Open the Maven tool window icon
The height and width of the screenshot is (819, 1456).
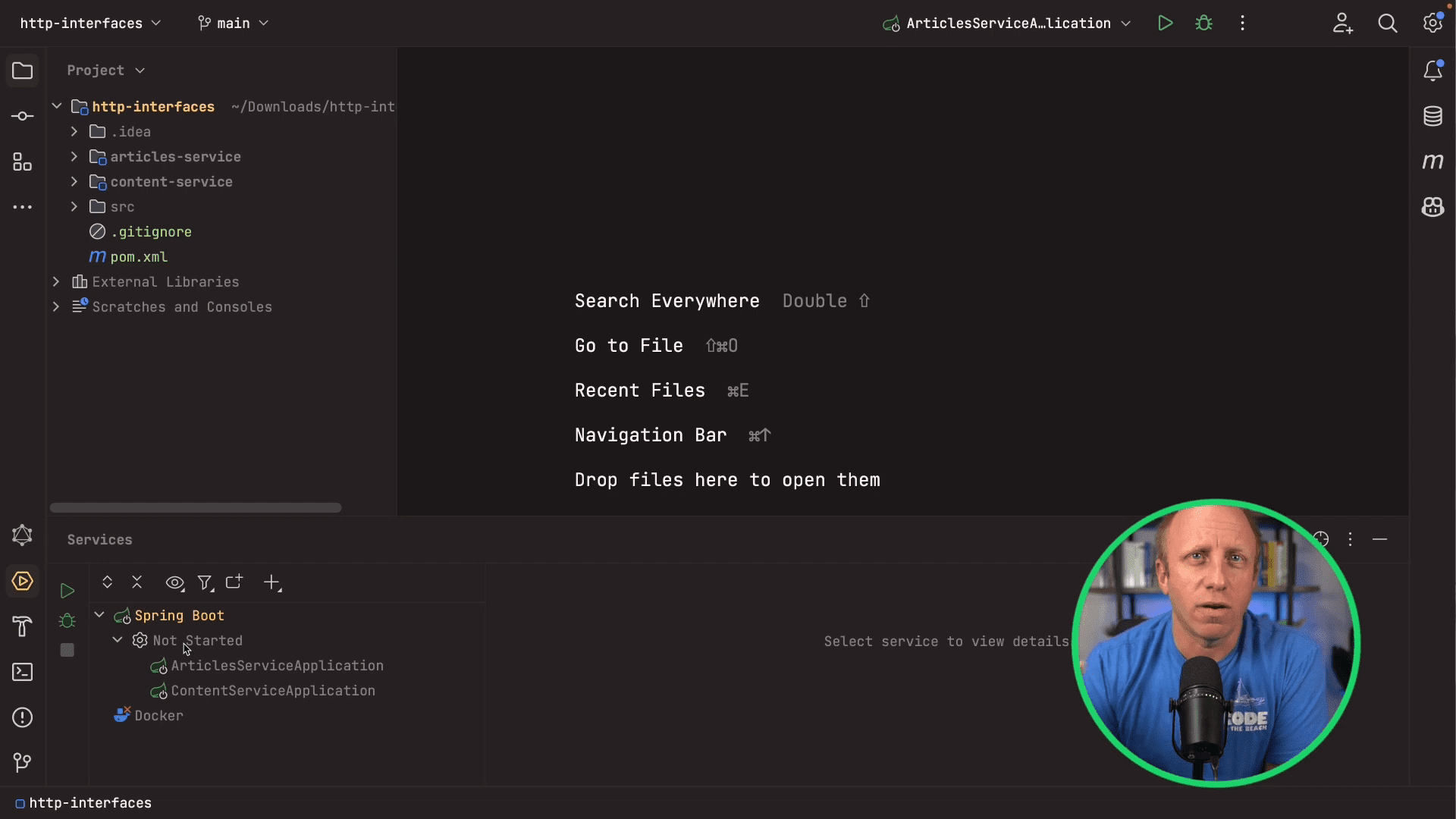click(x=1432, y=162)
